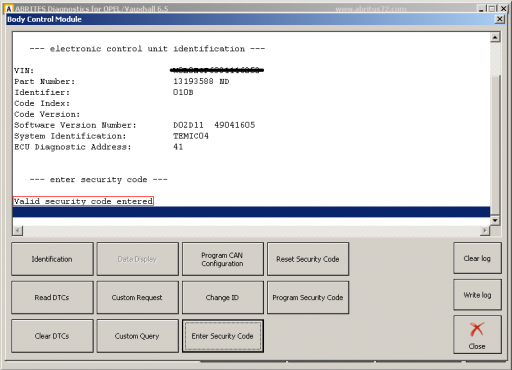Maximize the ABRITES Diagnostics main window

[x=492, y=9]
